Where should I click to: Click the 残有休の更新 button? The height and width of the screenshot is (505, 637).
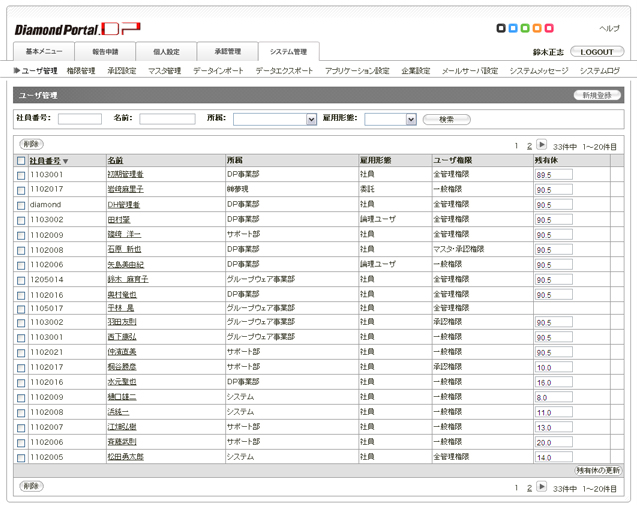(598, 470)
